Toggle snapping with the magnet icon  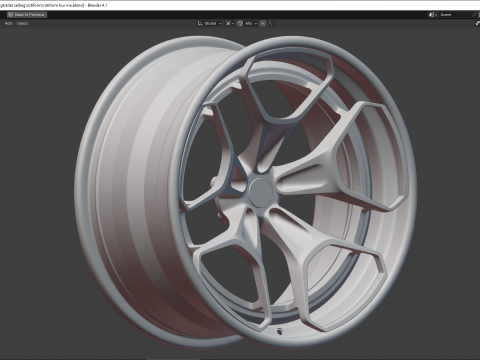(240, 23)
